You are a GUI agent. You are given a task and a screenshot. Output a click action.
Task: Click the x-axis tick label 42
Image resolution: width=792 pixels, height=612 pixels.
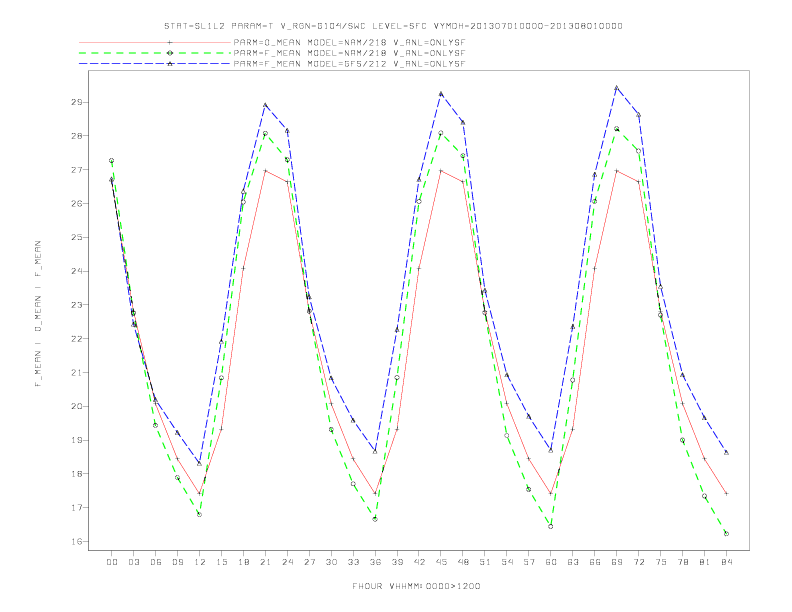pyautogui.click(x=419, y=562)
